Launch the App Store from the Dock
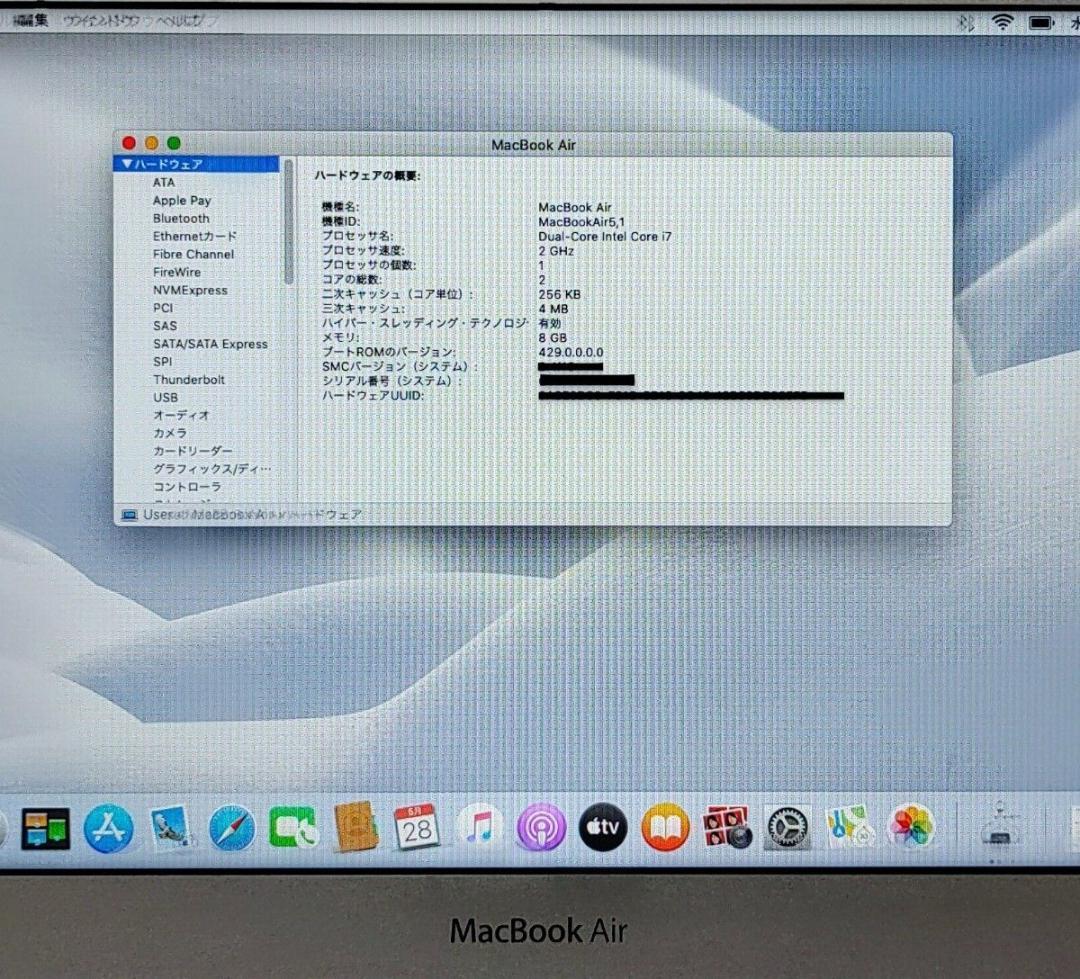 [x=110, y=827]
